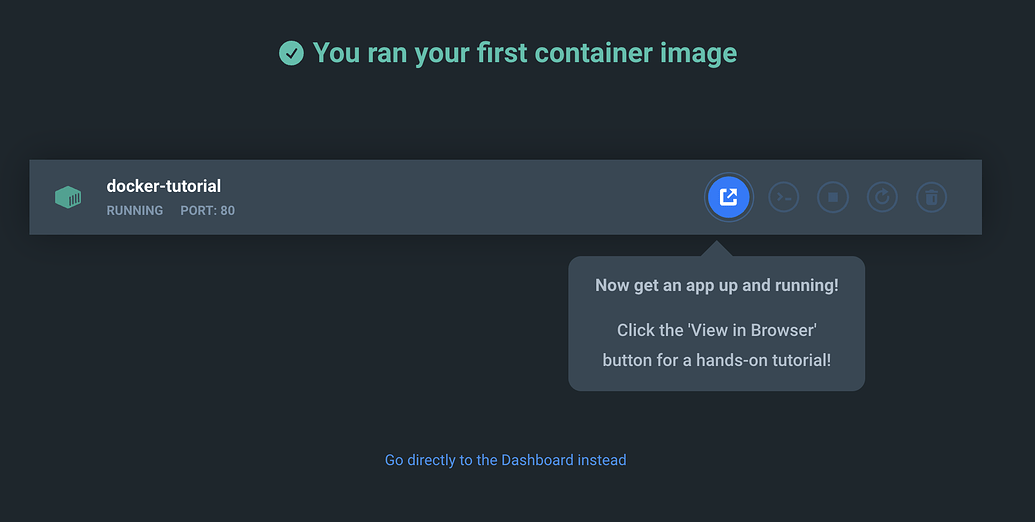Click the tooltip's upward pointer arrow
Image resolution: width=1035 pixels, height=522 pixels.
tap(717, 249)
